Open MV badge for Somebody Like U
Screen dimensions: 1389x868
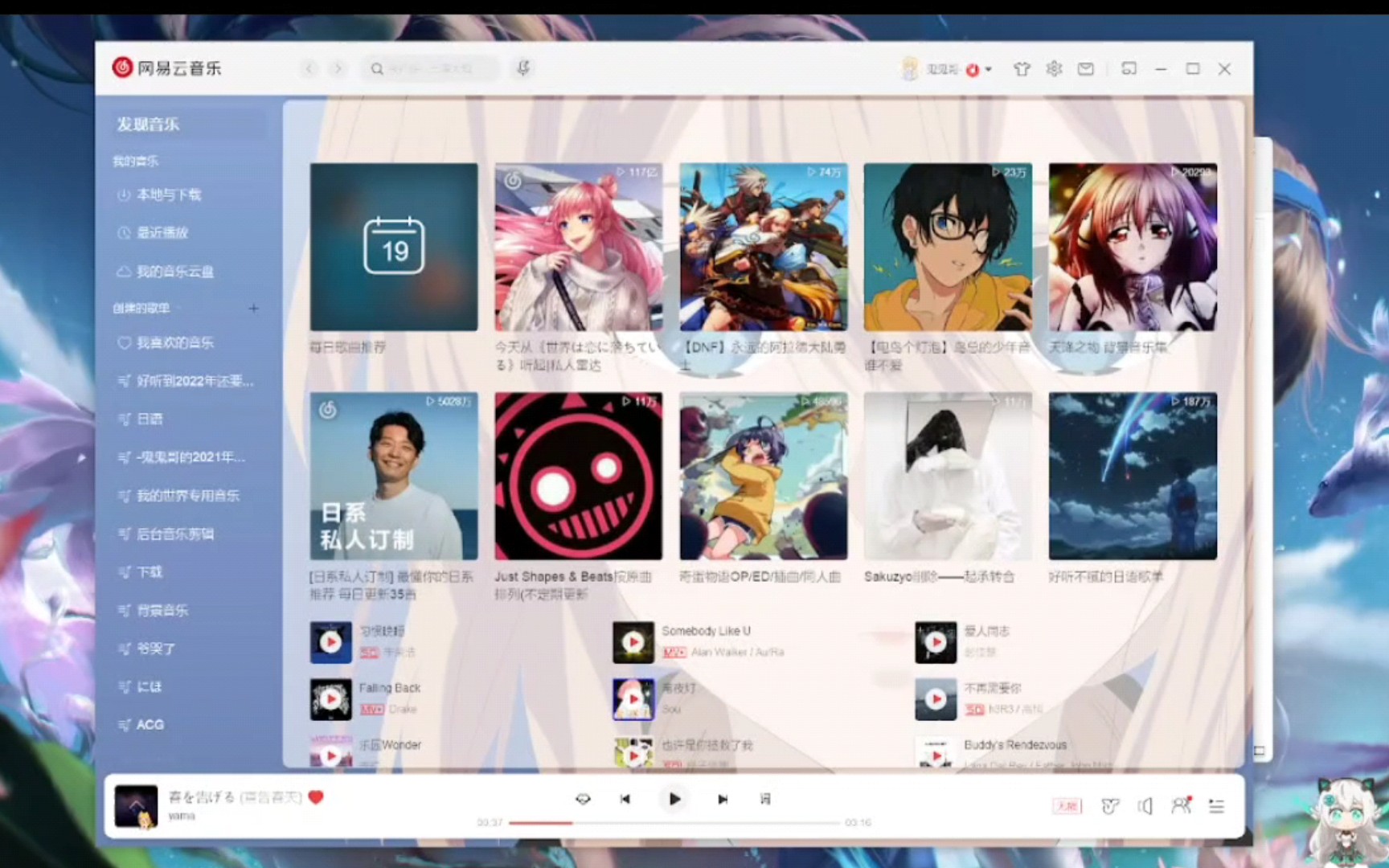(674, 653)
